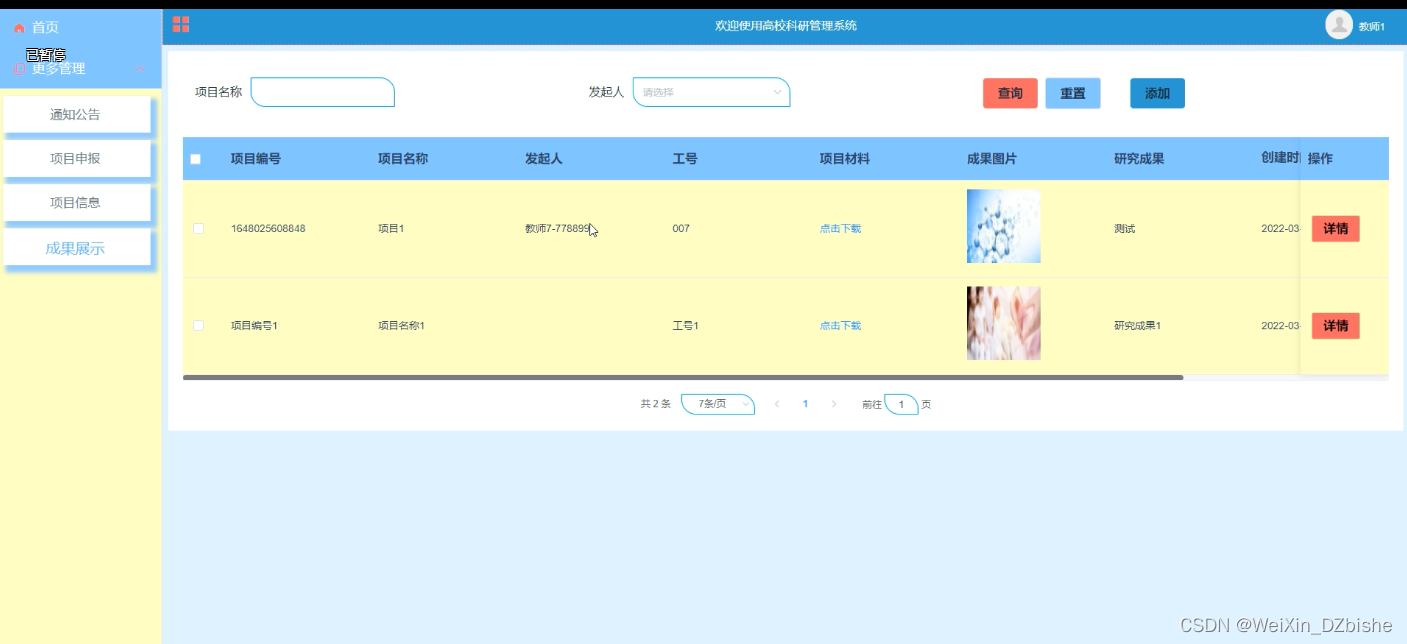
Task: Click the 测试 cell
Action: (1124, 228)
